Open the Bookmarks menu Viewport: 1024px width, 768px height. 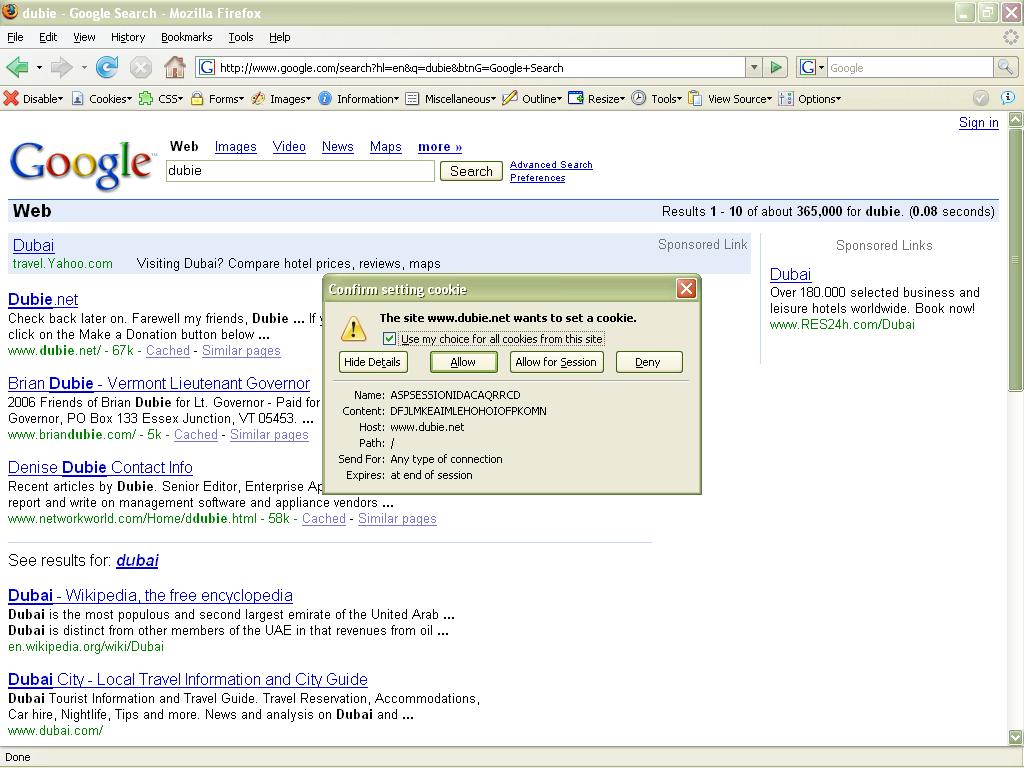point(186,37)
